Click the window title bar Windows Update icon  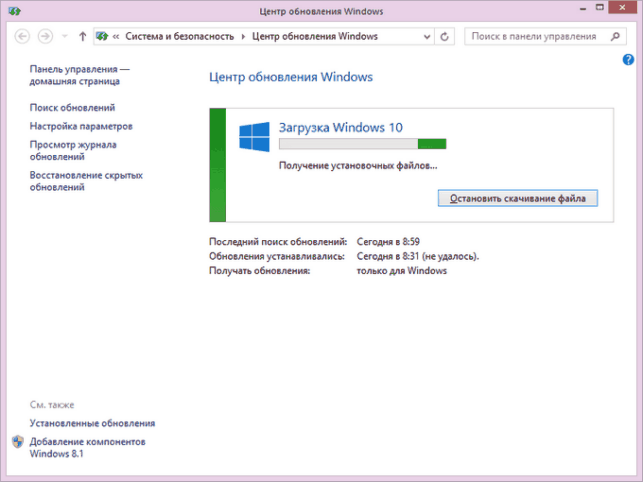[14, 11]
